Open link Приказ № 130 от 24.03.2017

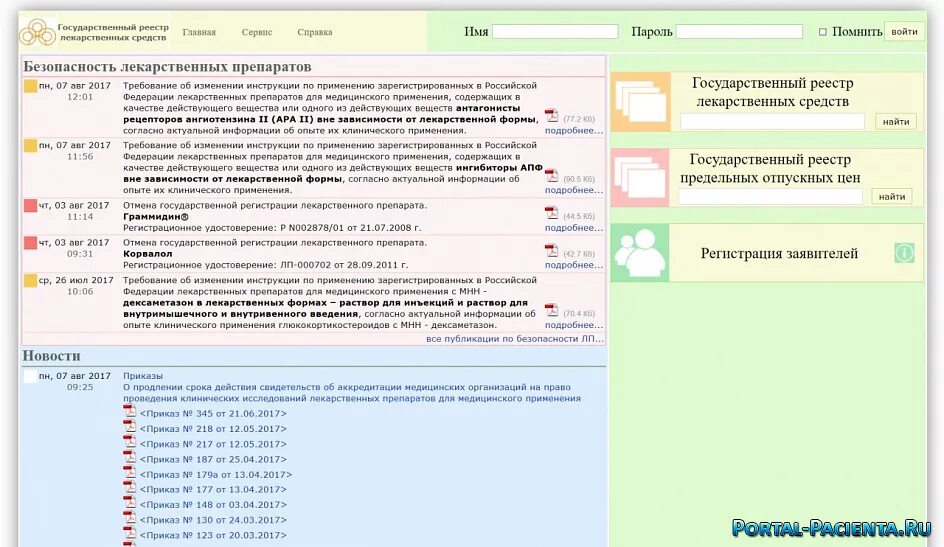click(x=213, y=520)
